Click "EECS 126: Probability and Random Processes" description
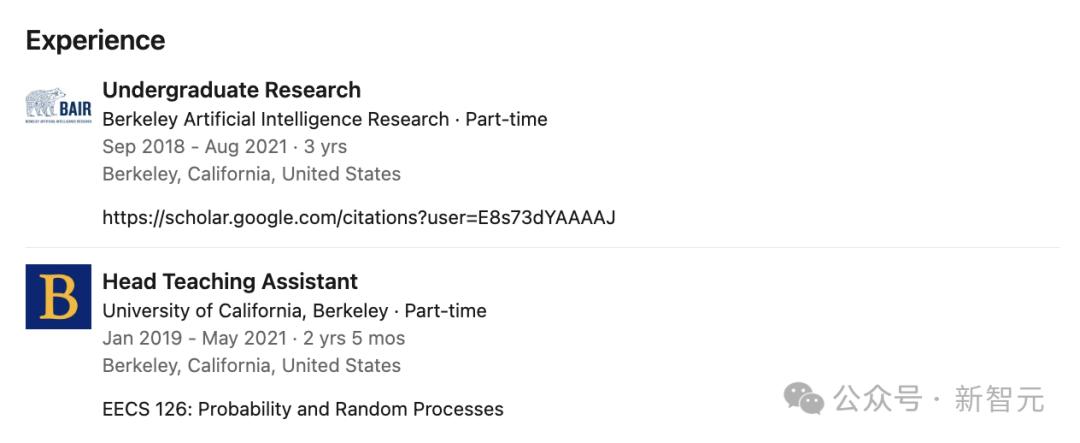Screen dimensions: 1080x443 [x=303, y=409]
